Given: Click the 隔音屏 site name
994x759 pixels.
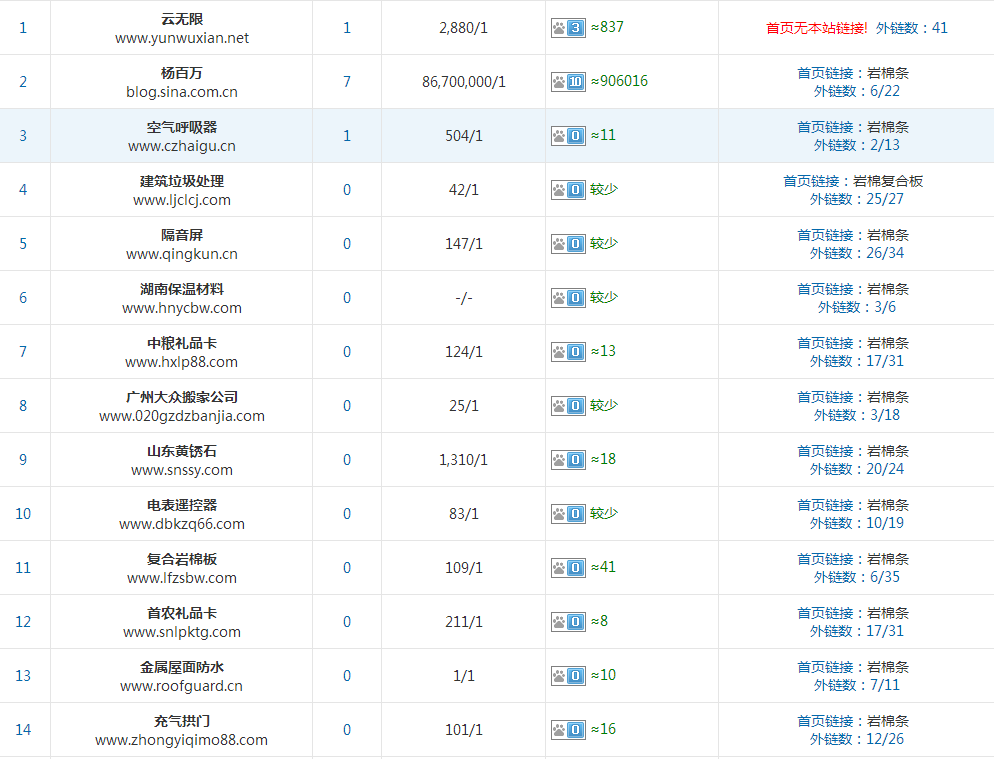Looking at the screenshot, I should (182, 235).
